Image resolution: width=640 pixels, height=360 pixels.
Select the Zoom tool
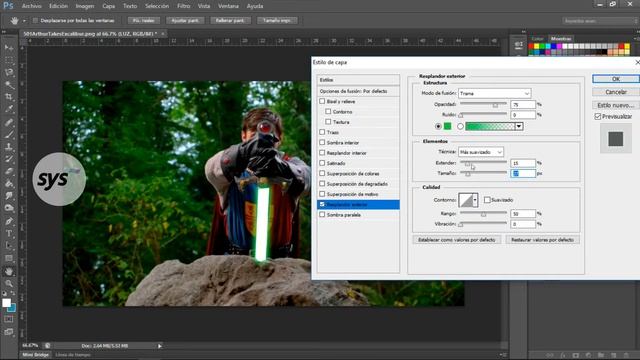click(x=9, y=283)
